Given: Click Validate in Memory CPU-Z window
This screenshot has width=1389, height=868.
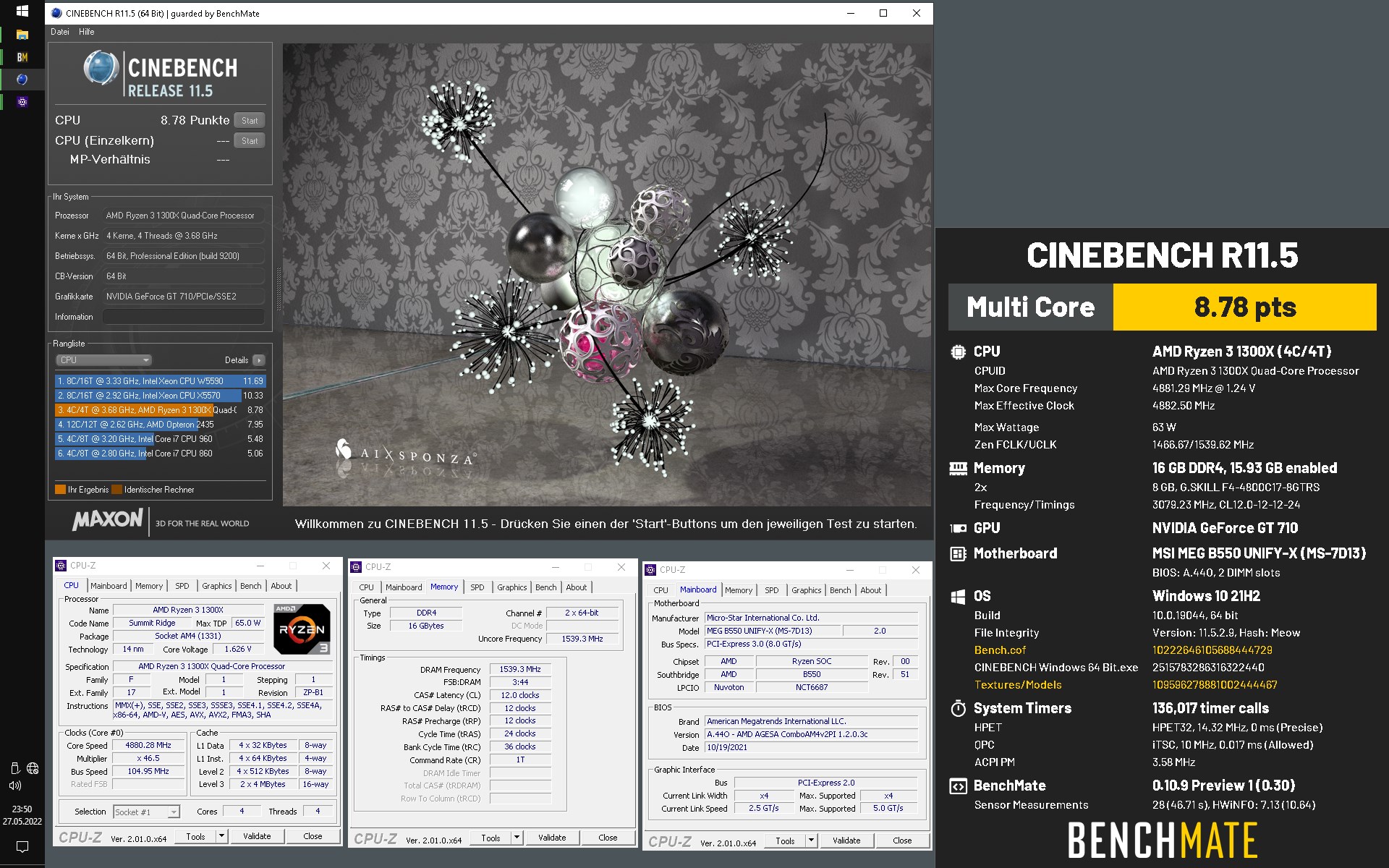Looking at the screenshot, I should (x=552, y=838).
